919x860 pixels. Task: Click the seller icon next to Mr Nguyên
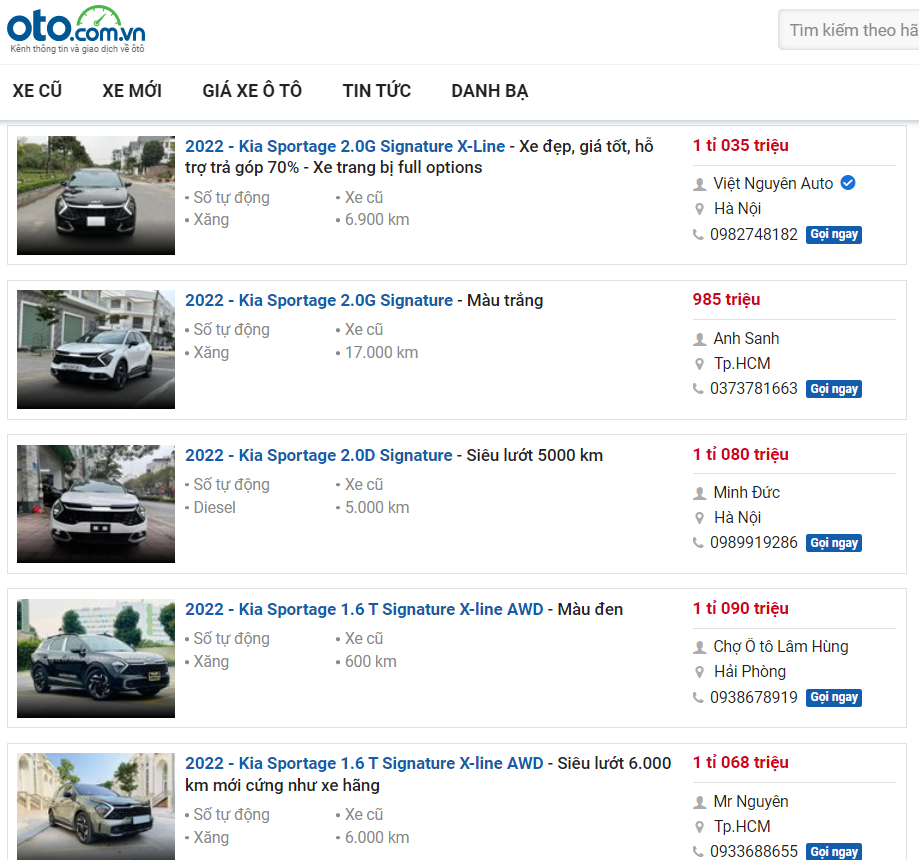[699, 801]
